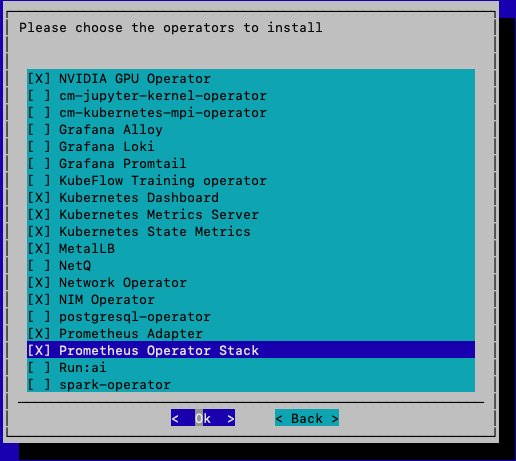Screen dimensions: 516x461
Task: Confirm the selection with the Ok button
Action: [203, 418]
